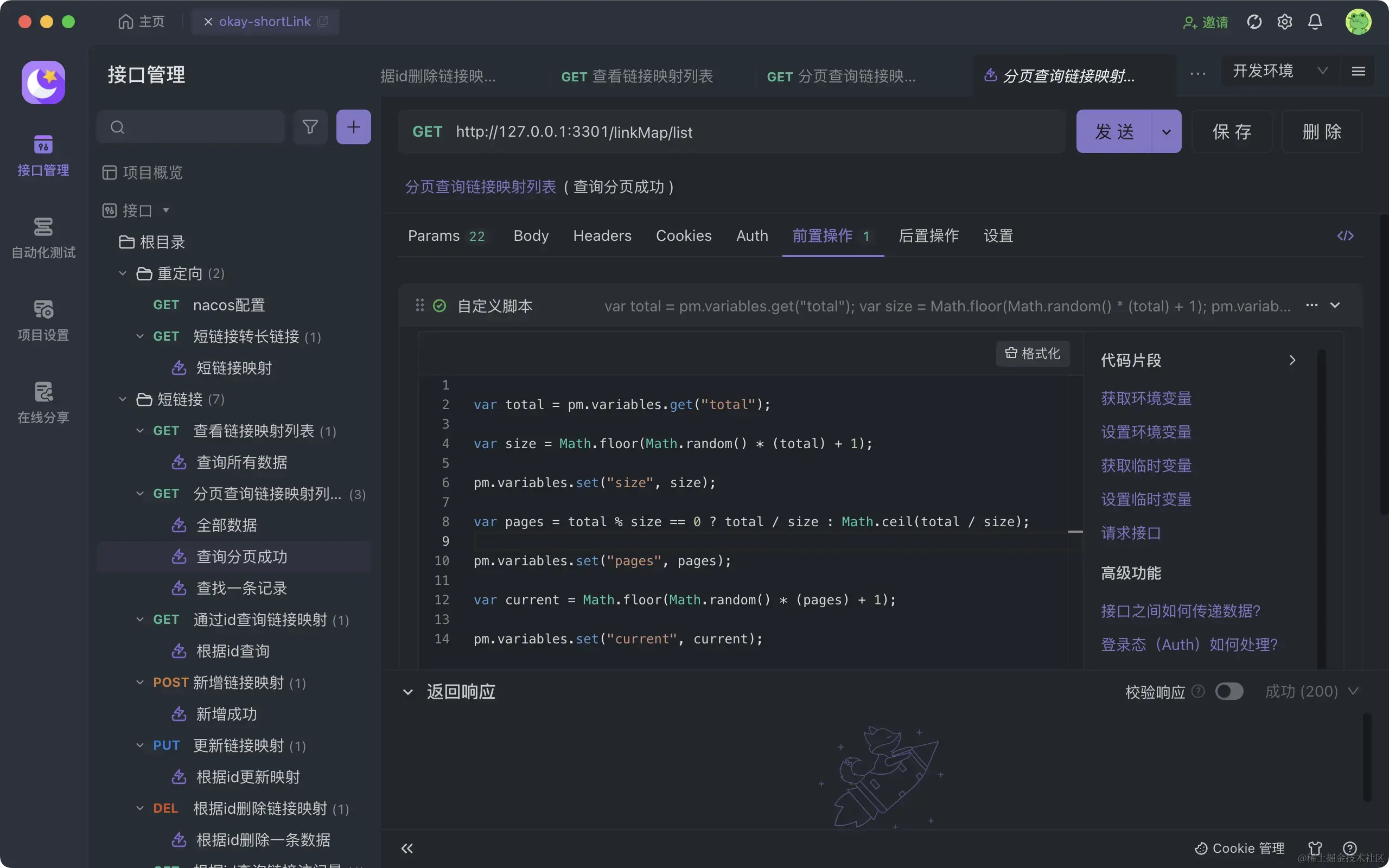Click the help question-mark icon at bottom right
Image resolution: width=1389 pixels, height=868 pixels.
click(x=1350, y=848)
